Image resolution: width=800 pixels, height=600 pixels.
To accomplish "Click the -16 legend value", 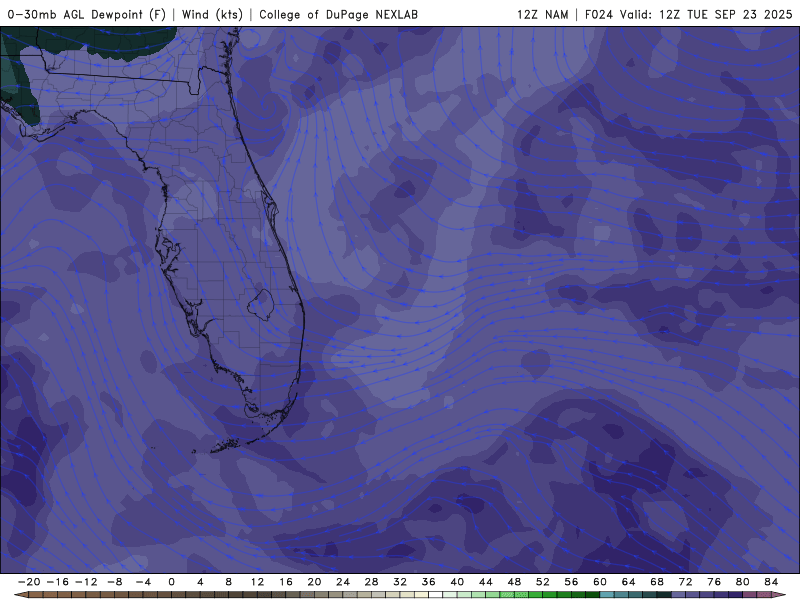I will tap(57, 582).
